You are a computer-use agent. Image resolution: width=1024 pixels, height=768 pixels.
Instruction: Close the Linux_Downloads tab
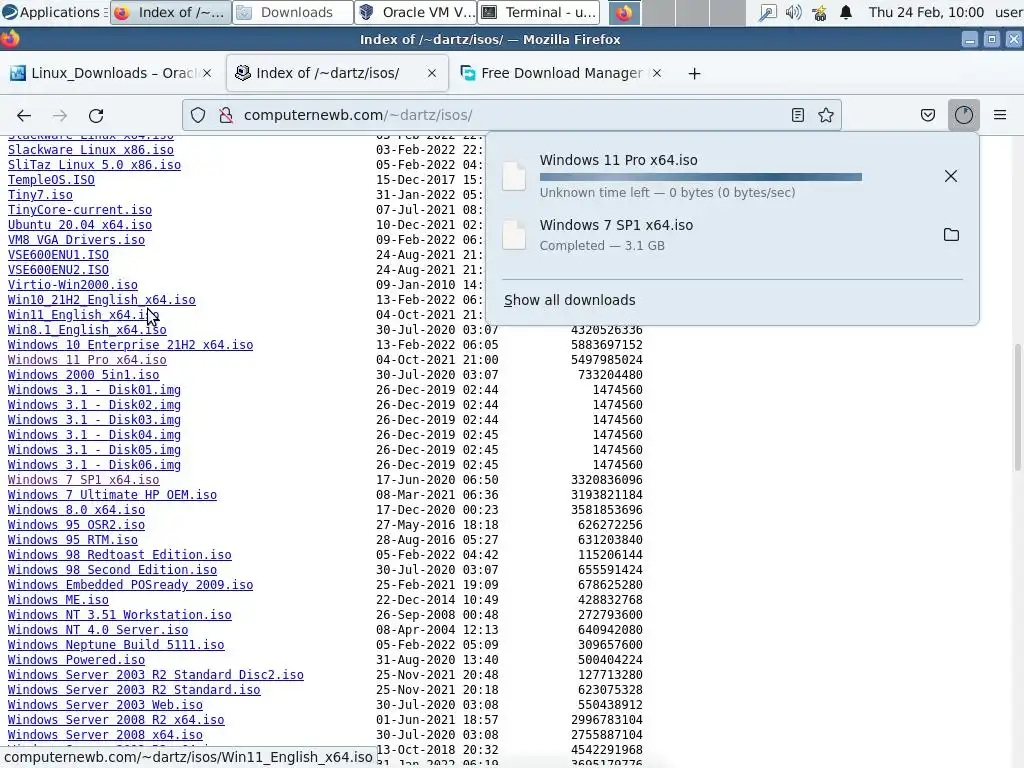point(207,73)
